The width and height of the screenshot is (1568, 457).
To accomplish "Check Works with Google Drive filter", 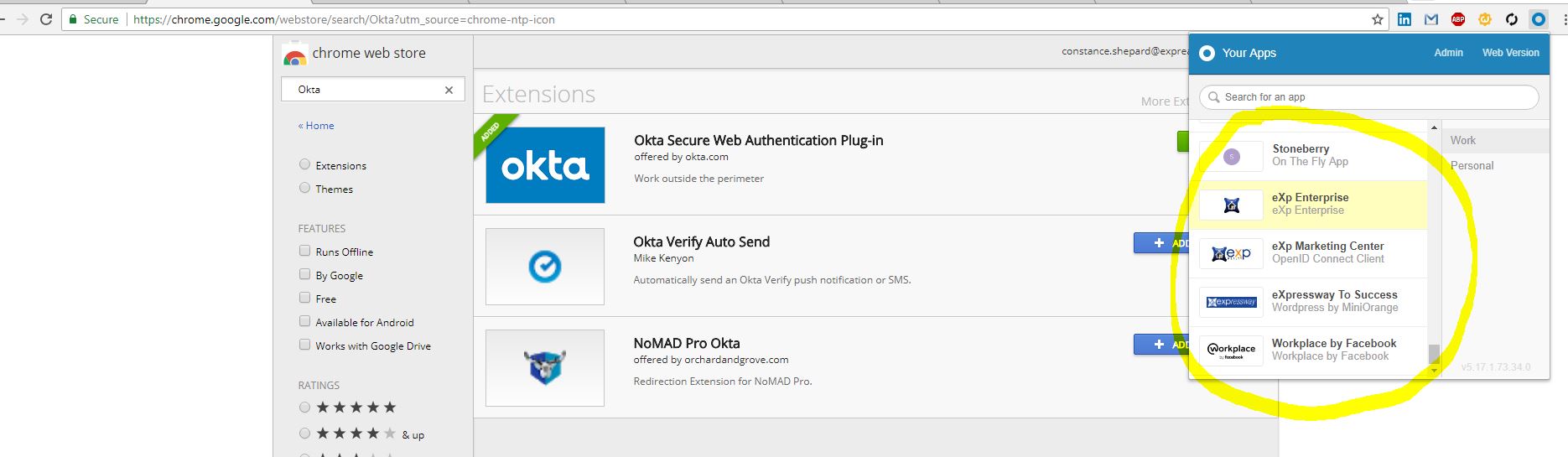I will [305, 345].
